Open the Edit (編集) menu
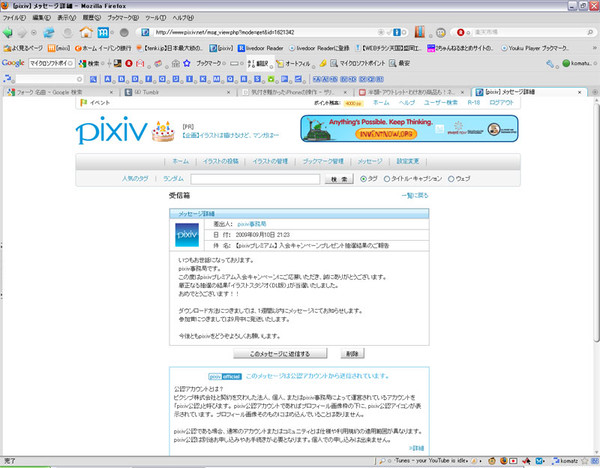600x468 pixels. (41, 18)
